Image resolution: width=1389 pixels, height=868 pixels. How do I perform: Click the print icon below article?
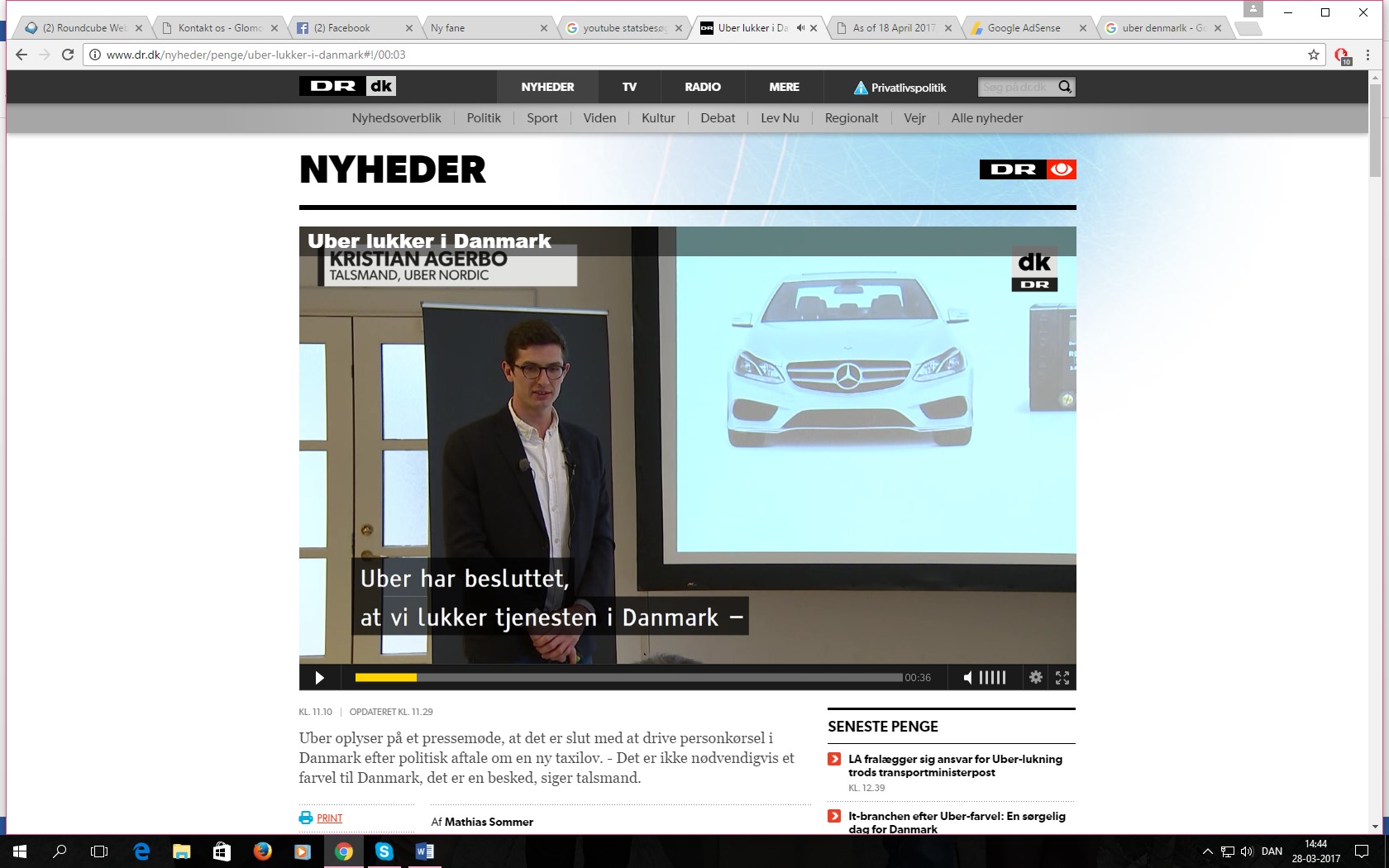[306, 818]
